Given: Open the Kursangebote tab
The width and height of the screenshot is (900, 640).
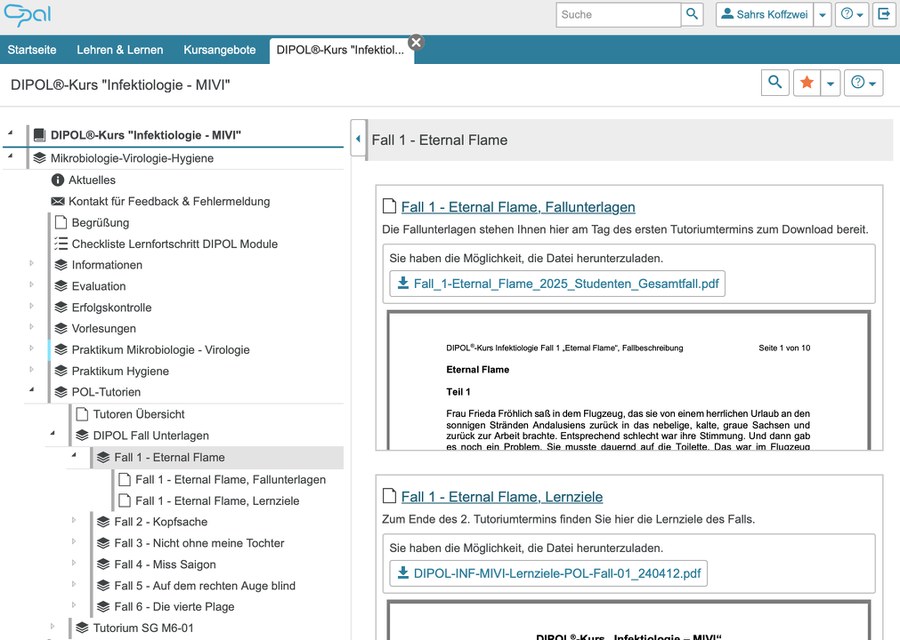Looking at the screenshot, I should pos(219,50).
